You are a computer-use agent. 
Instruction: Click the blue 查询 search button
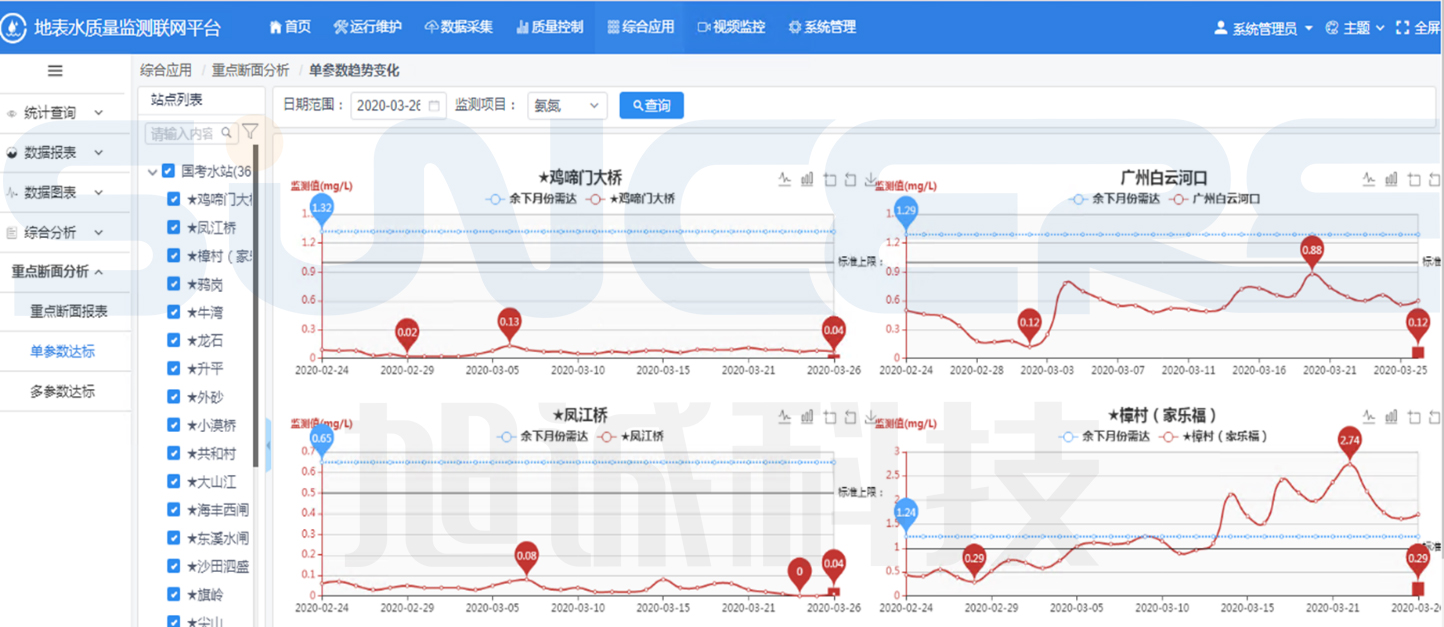tap(651, 105)
